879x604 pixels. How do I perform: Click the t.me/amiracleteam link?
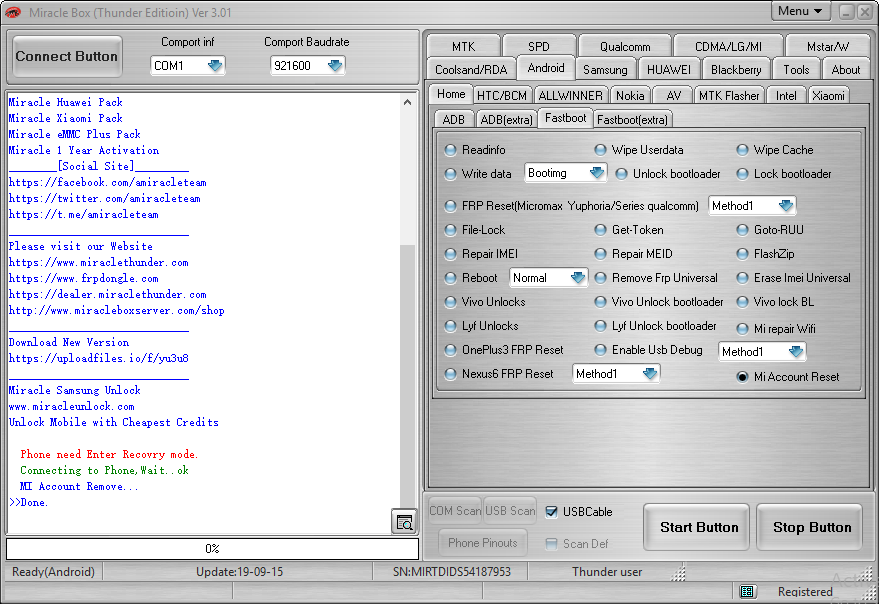point(84,214)
